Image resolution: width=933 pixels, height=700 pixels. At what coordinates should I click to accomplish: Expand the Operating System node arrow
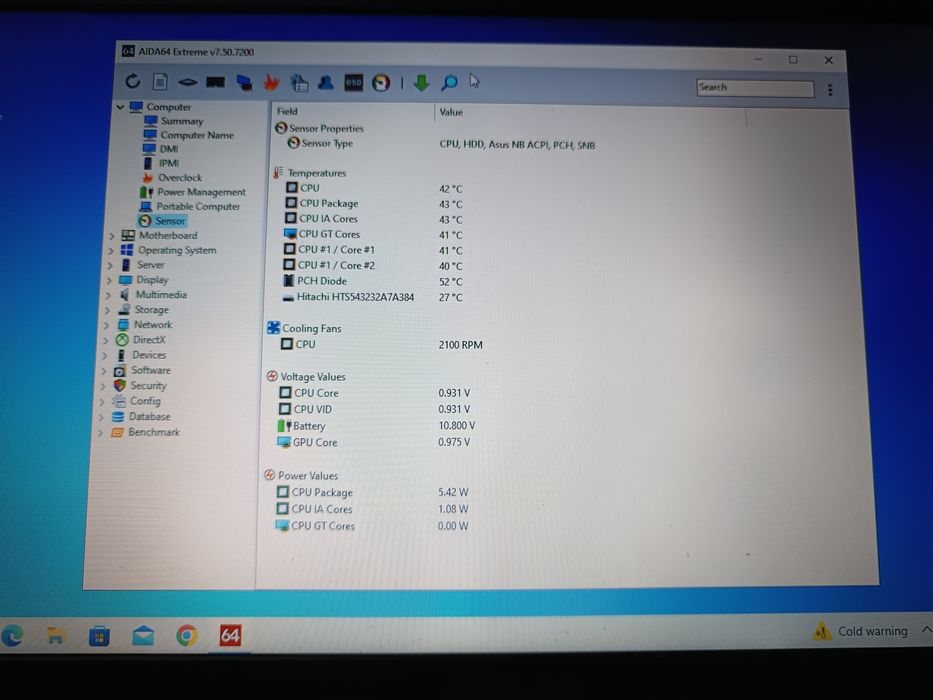pos(111,251)
